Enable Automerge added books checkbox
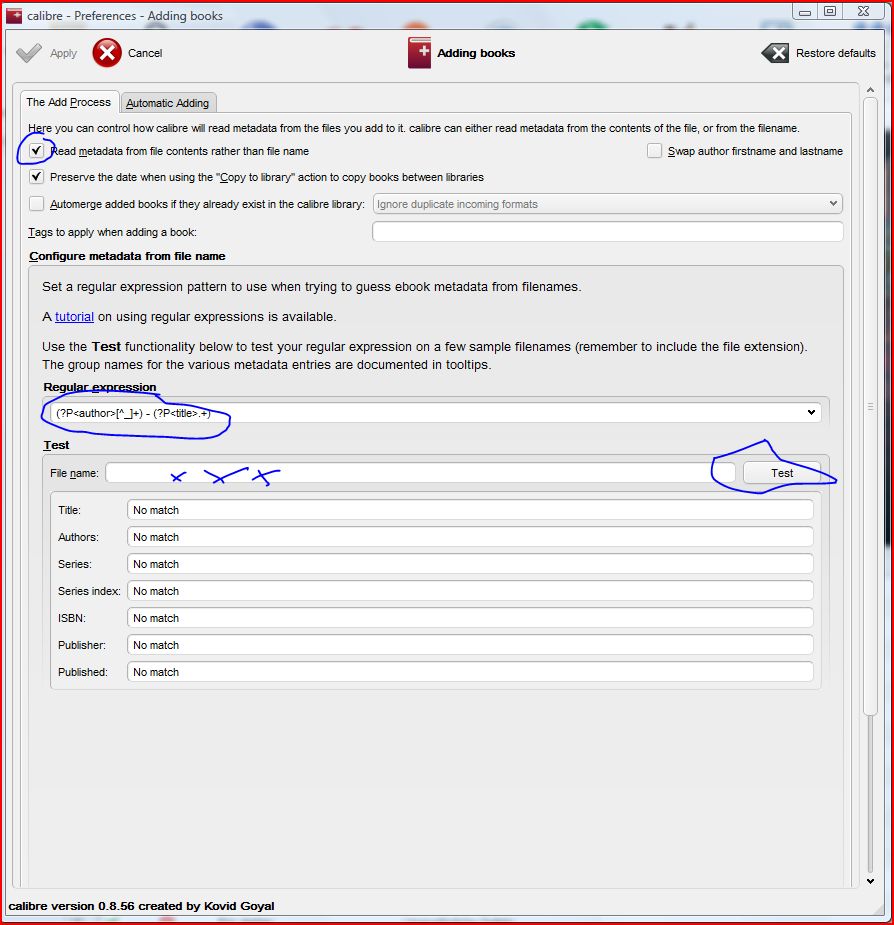The height and width of the screenshot is (925, 894). coord(37,204)
